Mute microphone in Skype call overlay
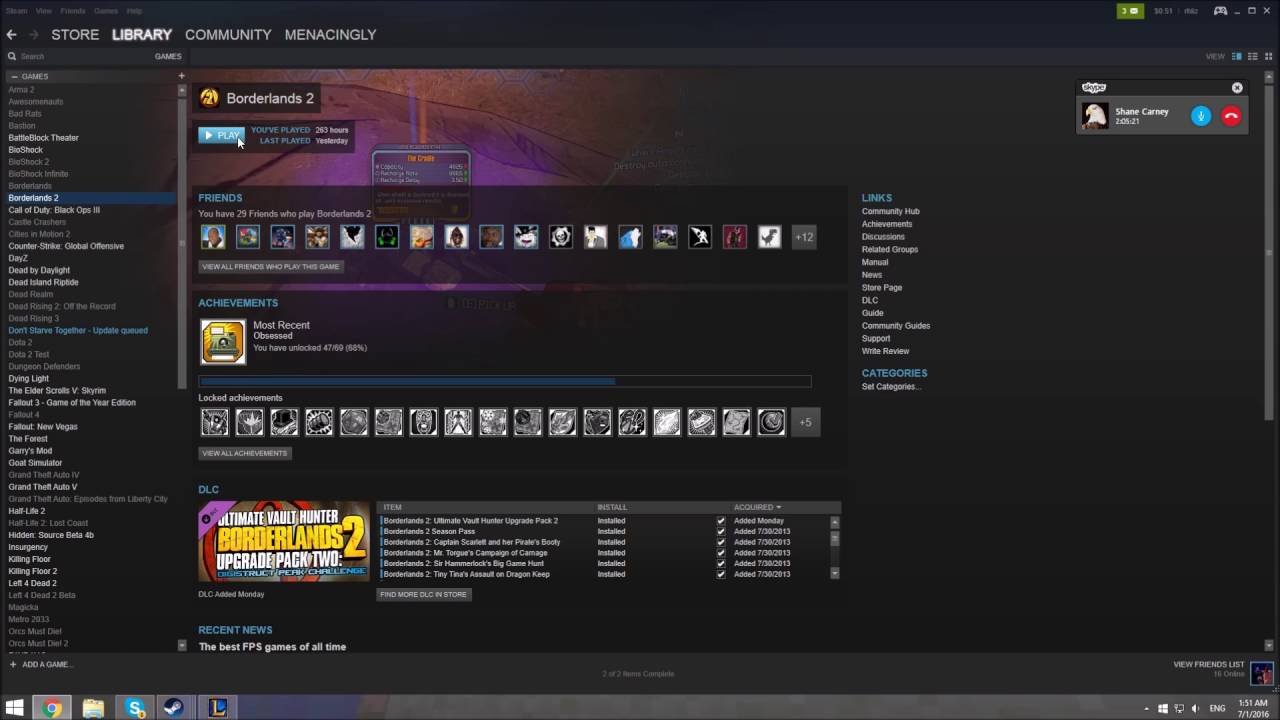Viewport: 1280px width, 720px height. pyautogui.click(x=1201, y=116)
